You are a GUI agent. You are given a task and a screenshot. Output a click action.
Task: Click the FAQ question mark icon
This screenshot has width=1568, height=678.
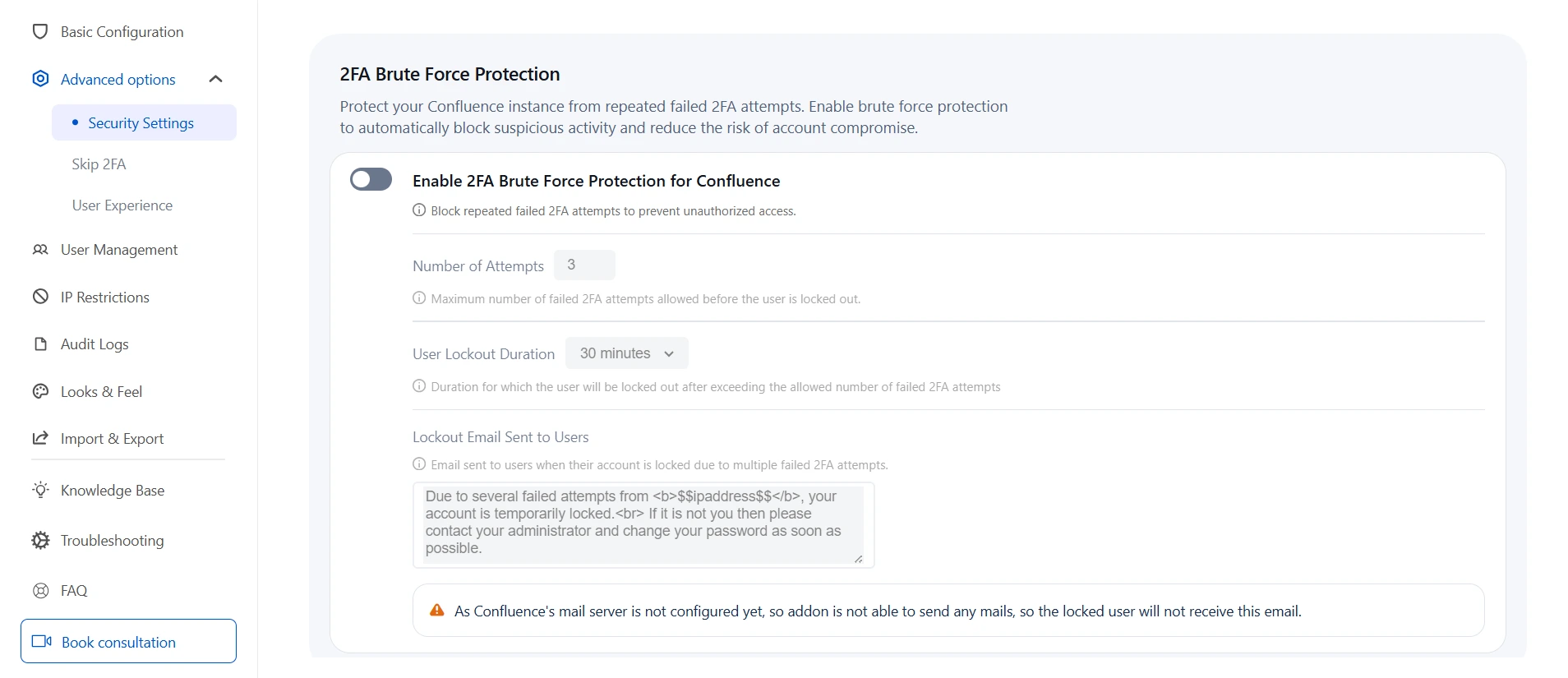click(40, 590)
